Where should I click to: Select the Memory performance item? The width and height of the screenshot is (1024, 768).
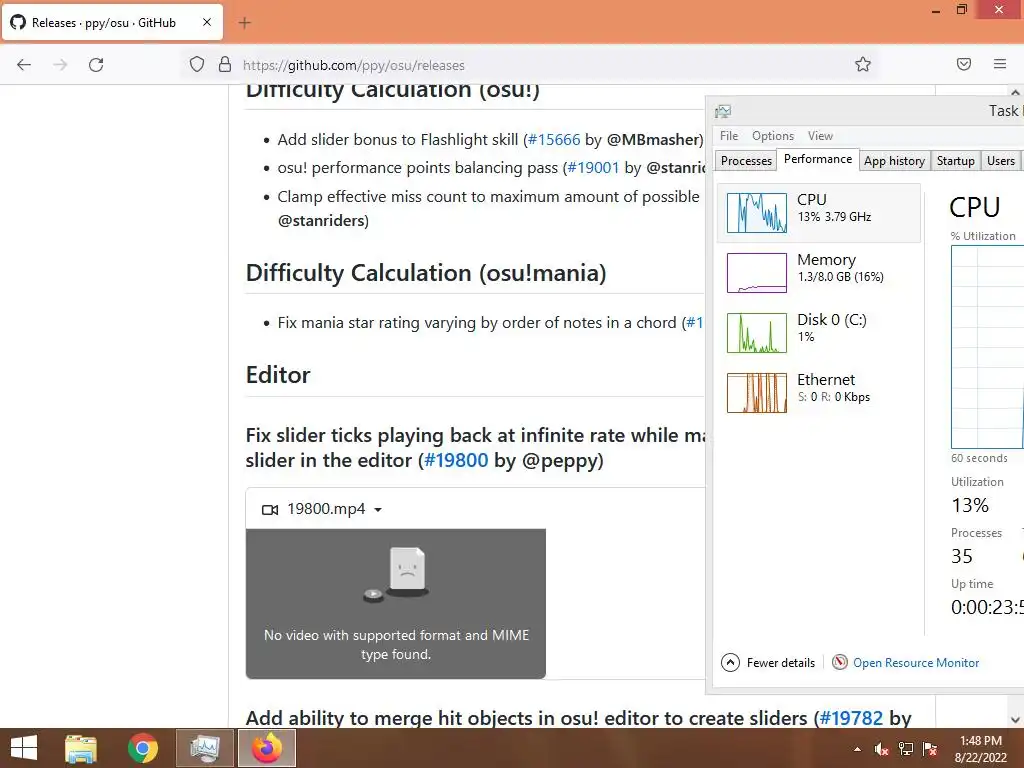[x=819, y=273]
